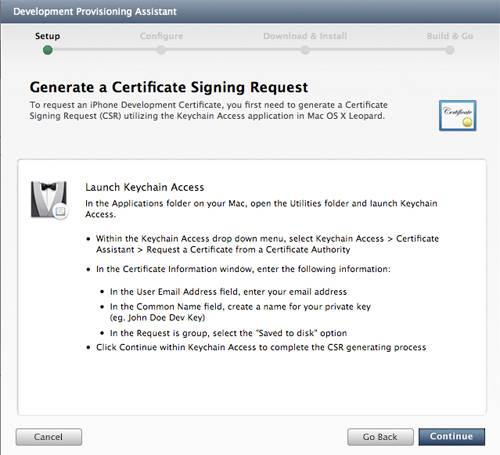Click the Certificate icon beside the description
Screen dimensions: 500x455
coord(458,115)
